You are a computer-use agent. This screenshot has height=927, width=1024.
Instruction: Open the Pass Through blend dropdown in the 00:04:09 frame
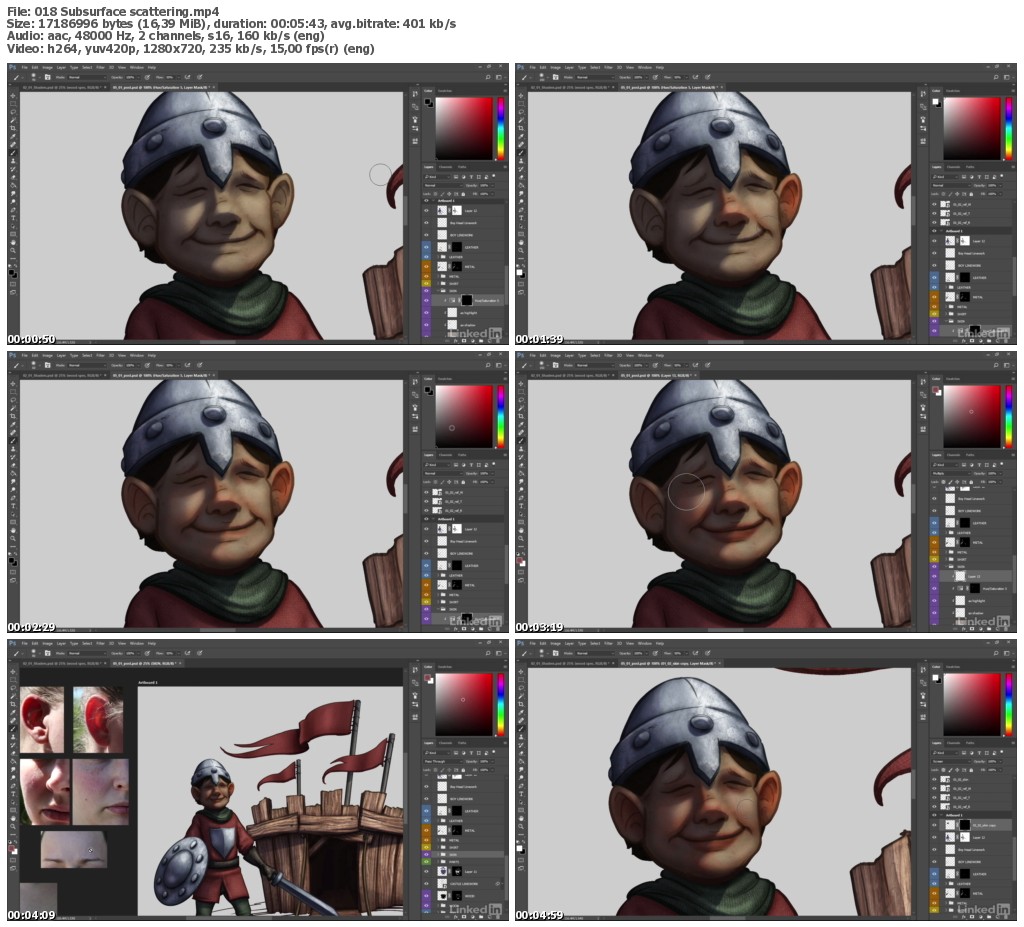pos(443,762)
